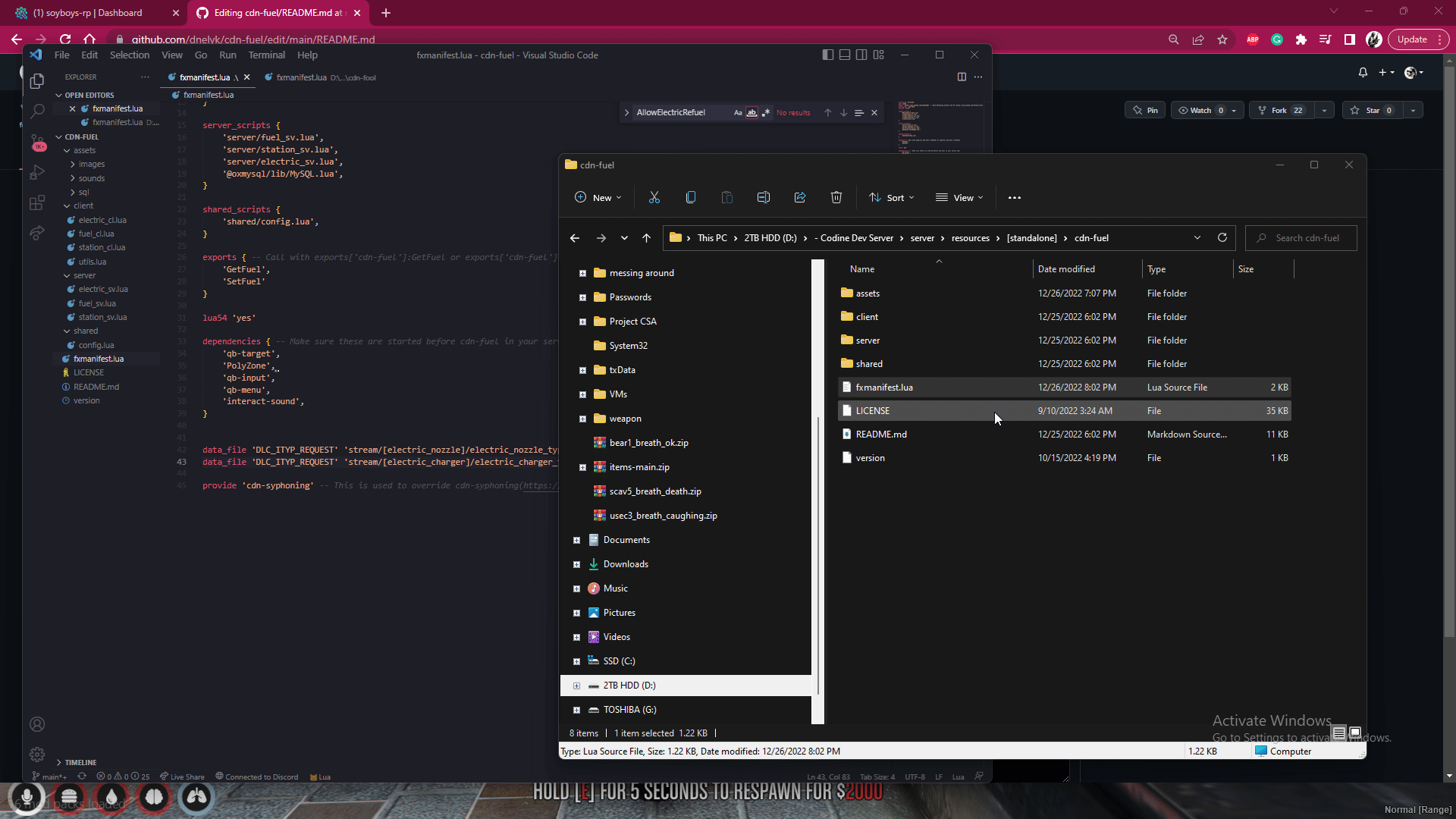Expand the Downloads node in navigation pane
Screen dimensions: 1456x819
pos(576,564)
